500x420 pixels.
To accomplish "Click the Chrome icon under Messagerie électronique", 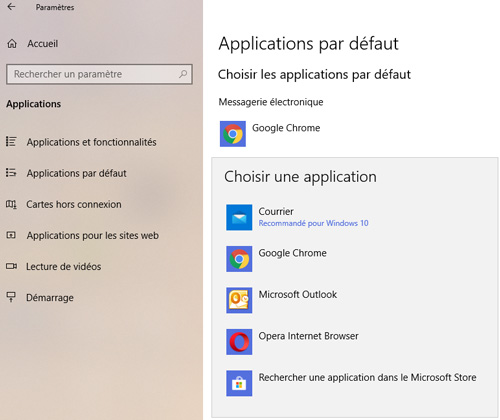I will coord(233,134).
